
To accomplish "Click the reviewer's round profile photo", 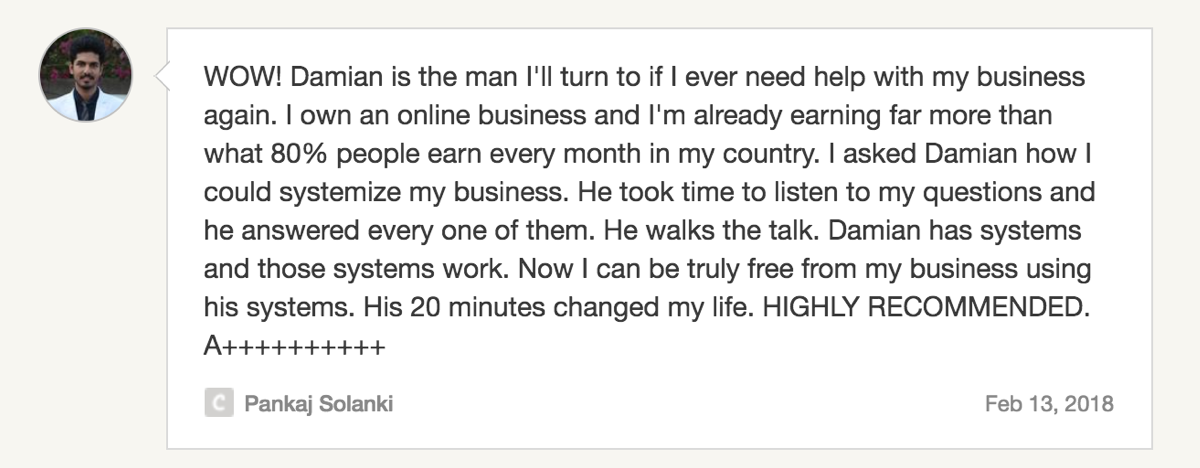I will [85, 75].
